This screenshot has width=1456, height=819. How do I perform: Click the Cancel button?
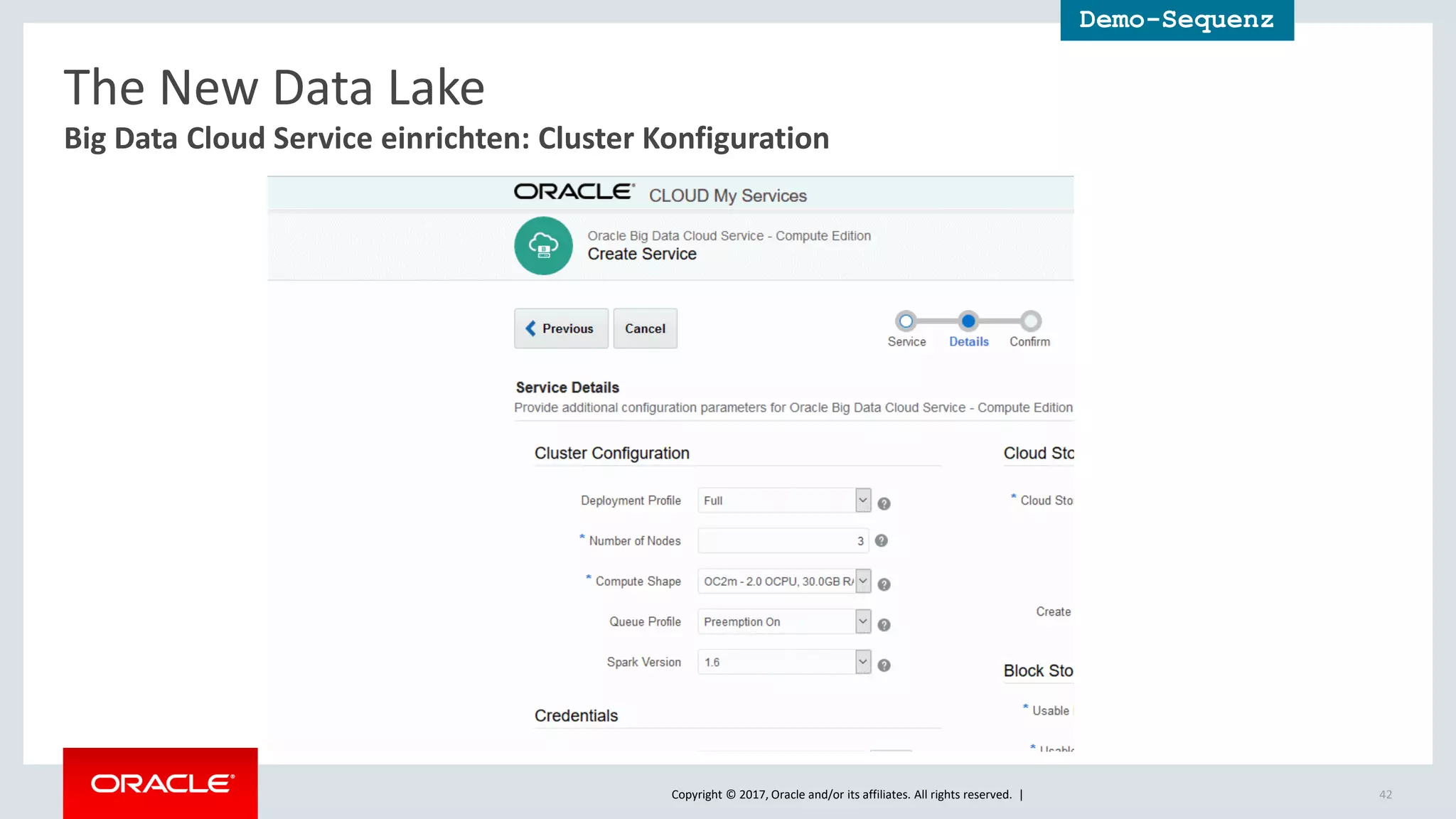tap(645, 328)
